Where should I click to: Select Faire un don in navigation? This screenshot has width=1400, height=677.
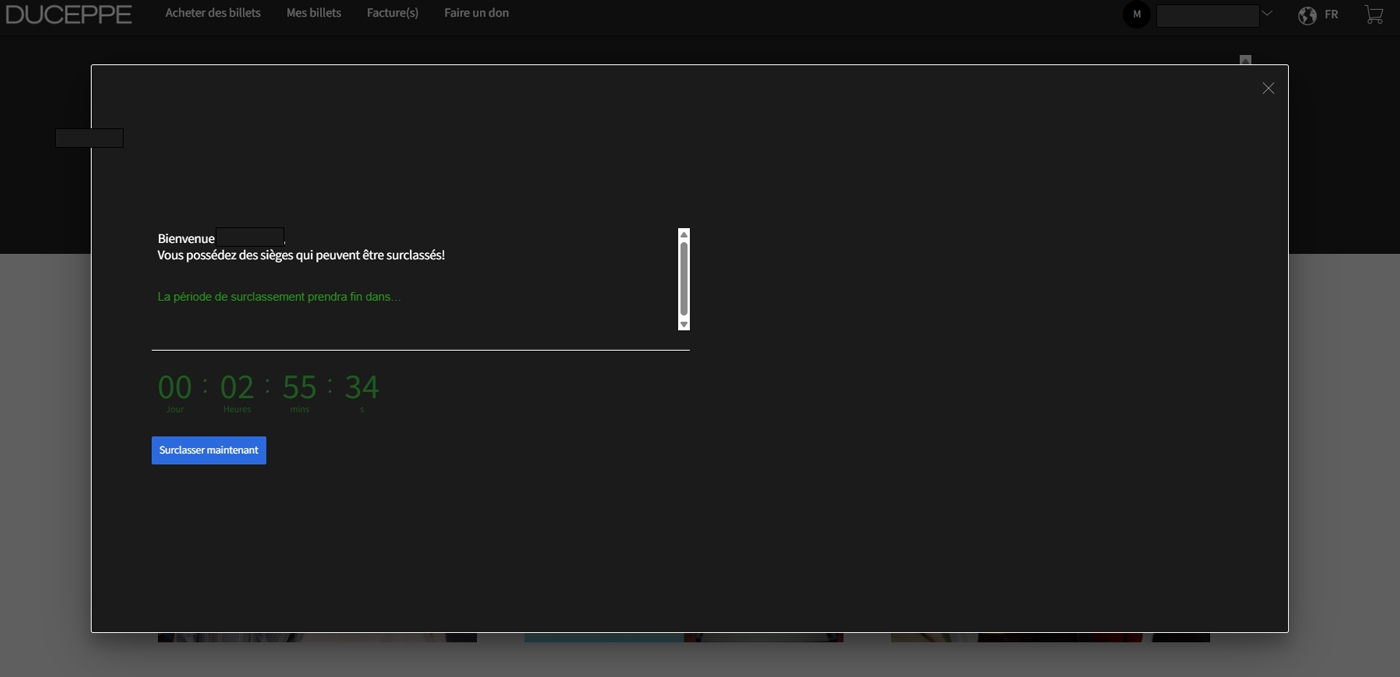(x=476, y=13)
